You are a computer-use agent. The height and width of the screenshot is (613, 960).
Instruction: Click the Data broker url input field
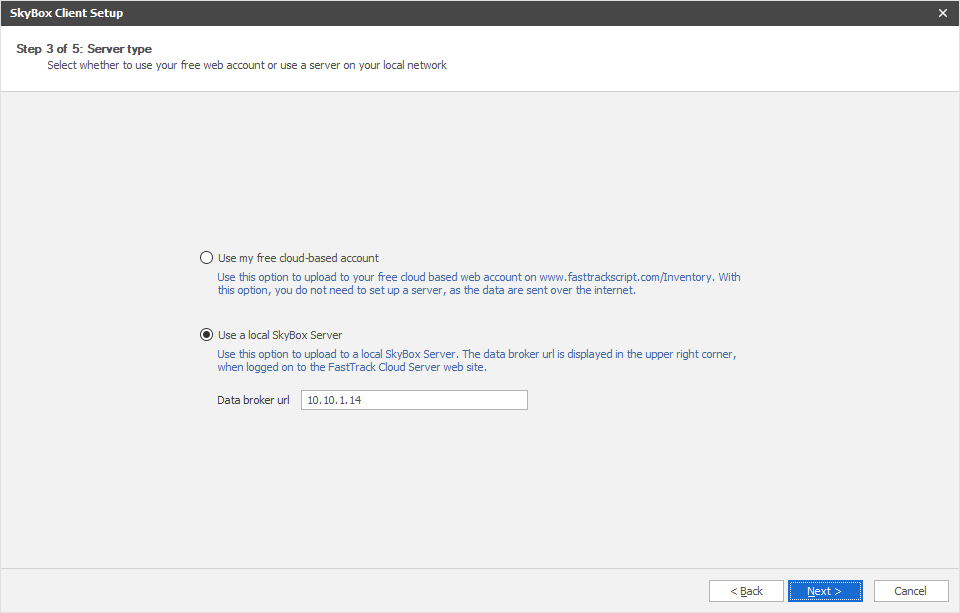[x=414, y=400]
